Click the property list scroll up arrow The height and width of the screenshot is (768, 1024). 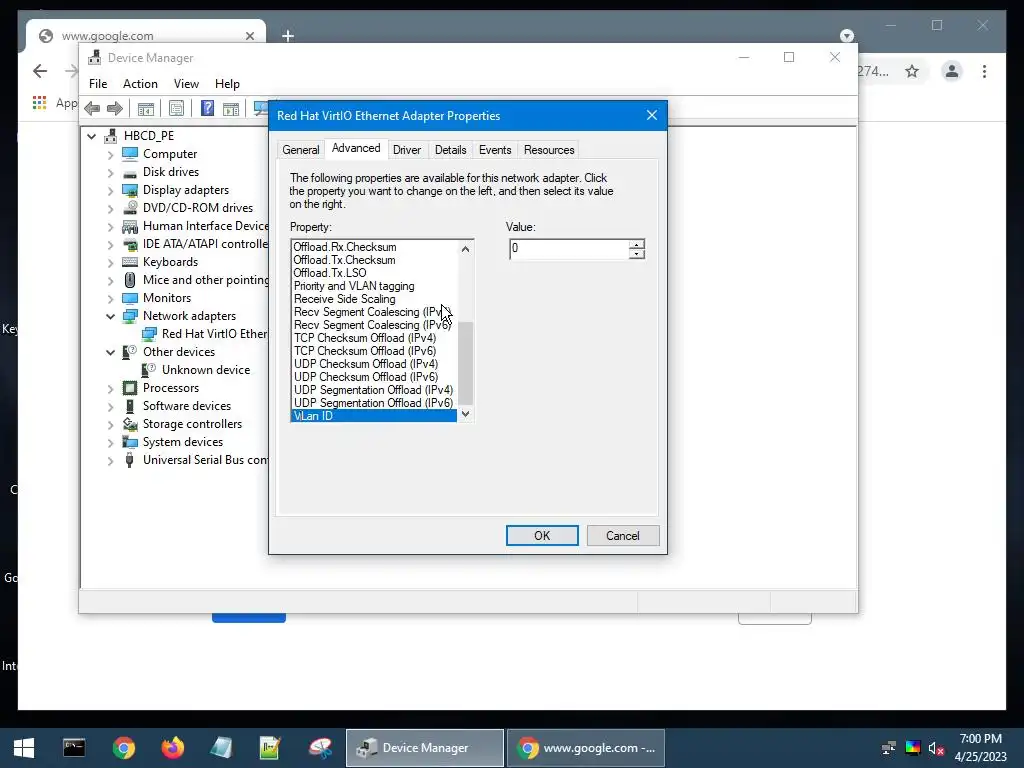pos(466,248)
